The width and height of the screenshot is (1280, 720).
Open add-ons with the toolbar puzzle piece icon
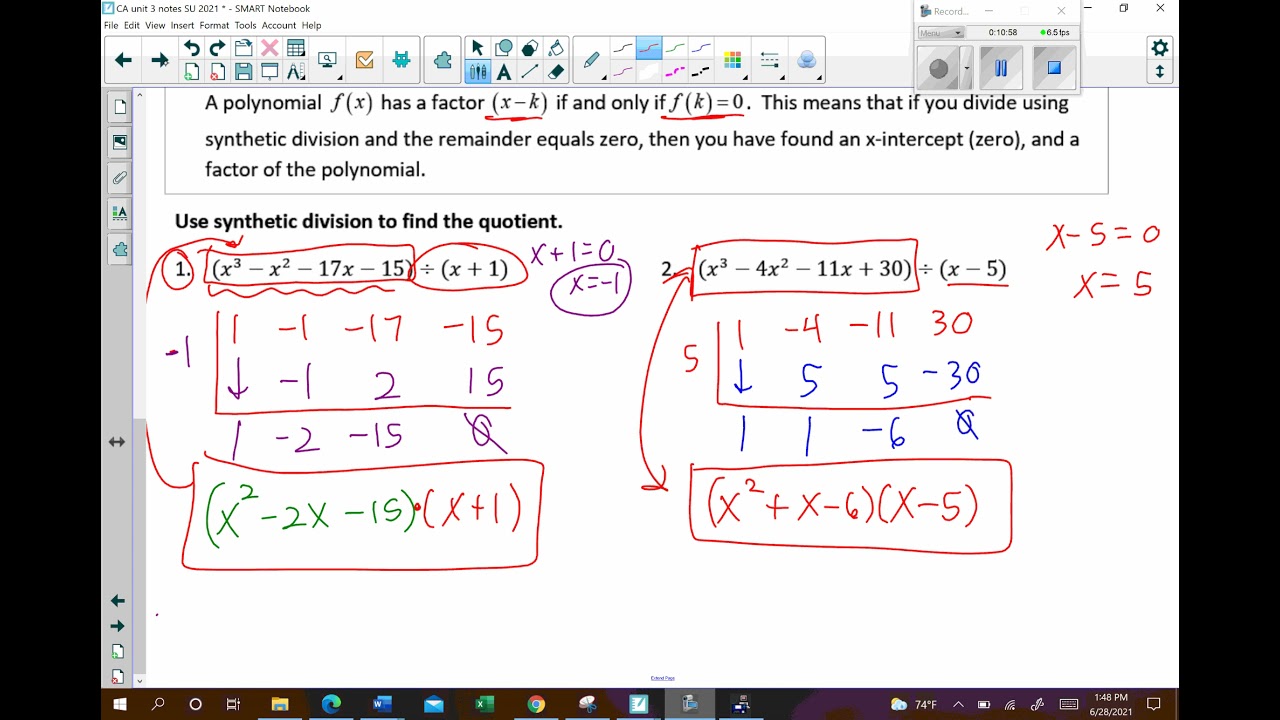(442, 60)
